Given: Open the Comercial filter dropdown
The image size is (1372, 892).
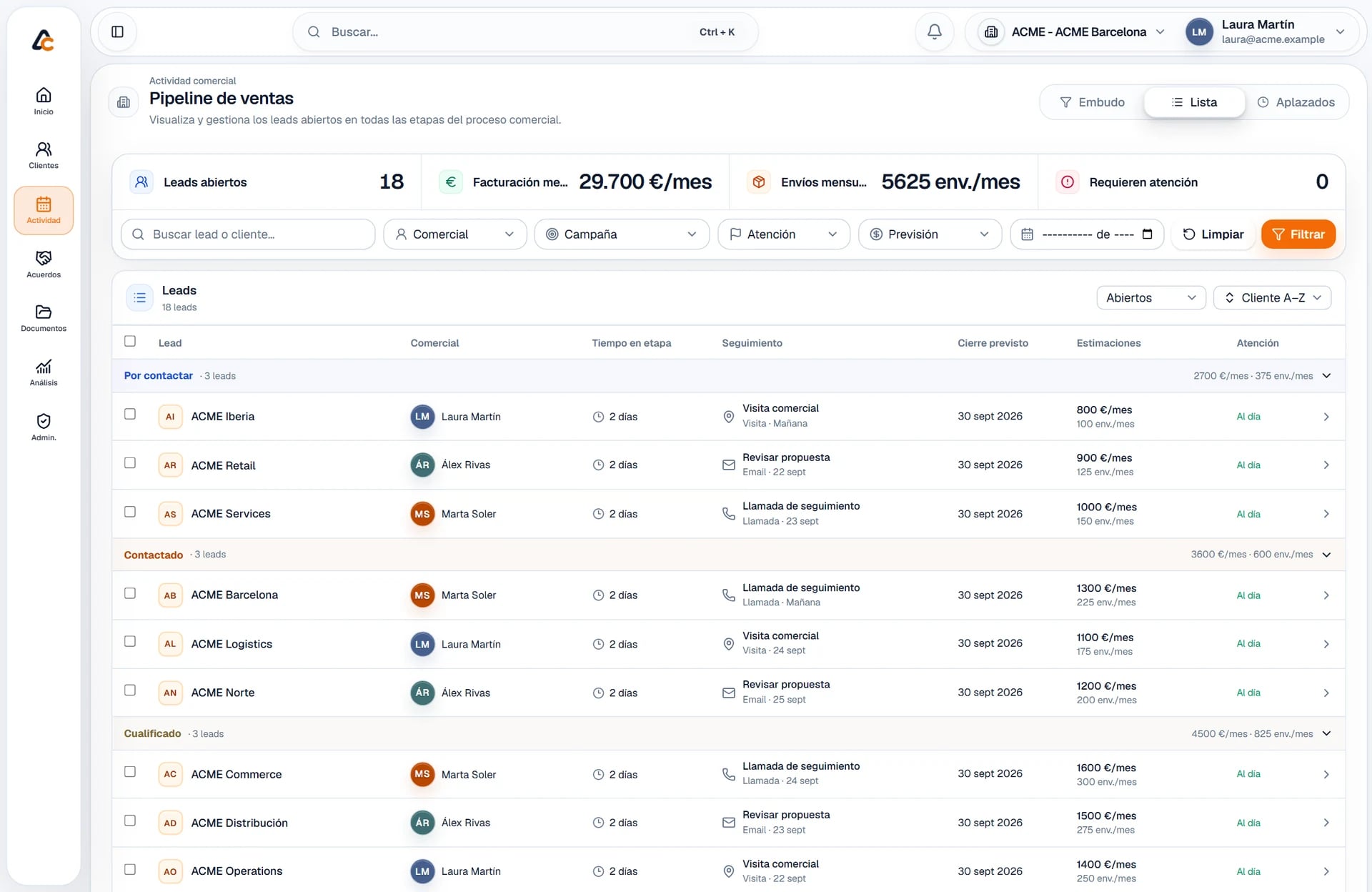Looking at the screenshot, I should tap(454, 234).
